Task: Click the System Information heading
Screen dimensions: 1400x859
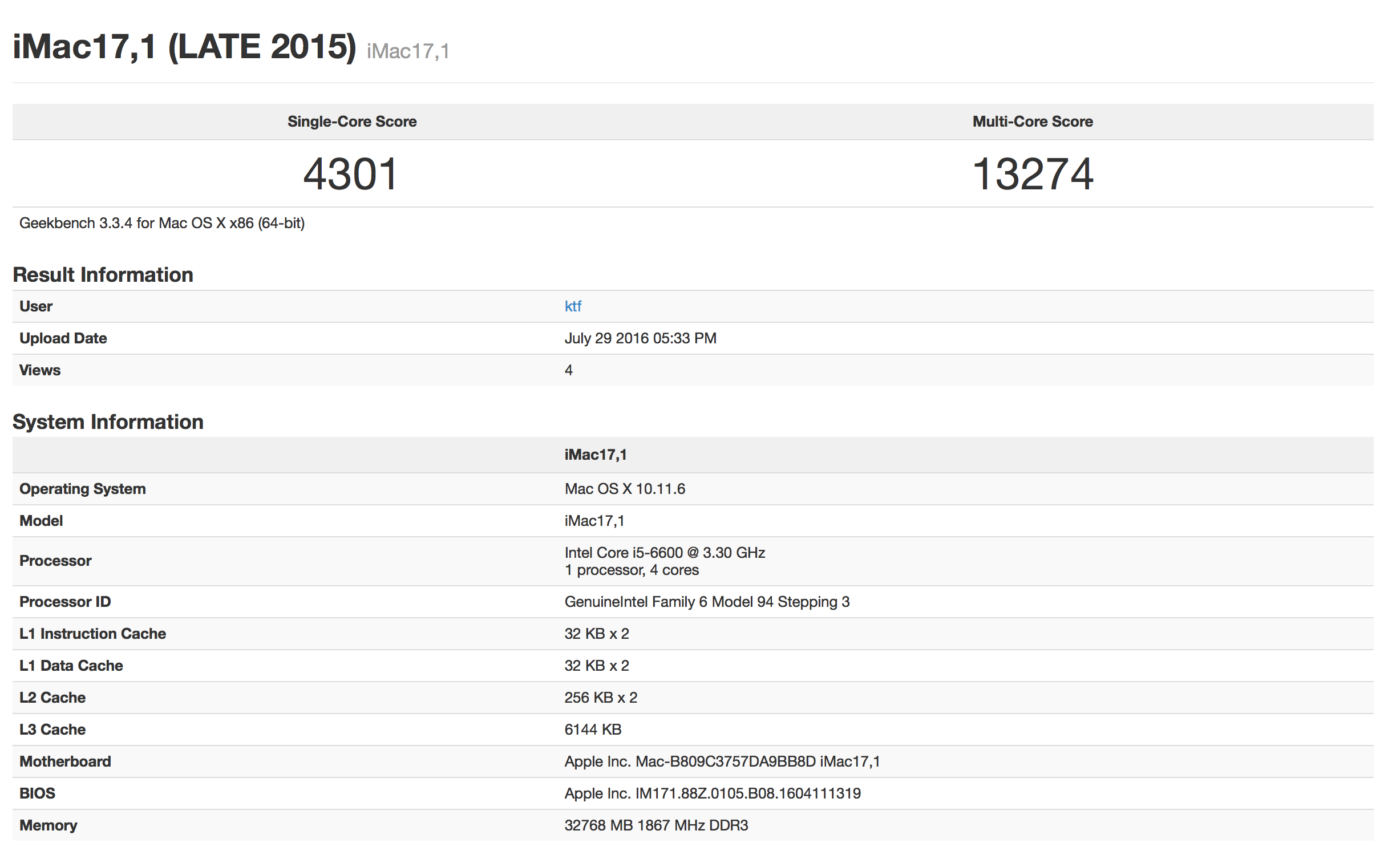Action: 108,422
